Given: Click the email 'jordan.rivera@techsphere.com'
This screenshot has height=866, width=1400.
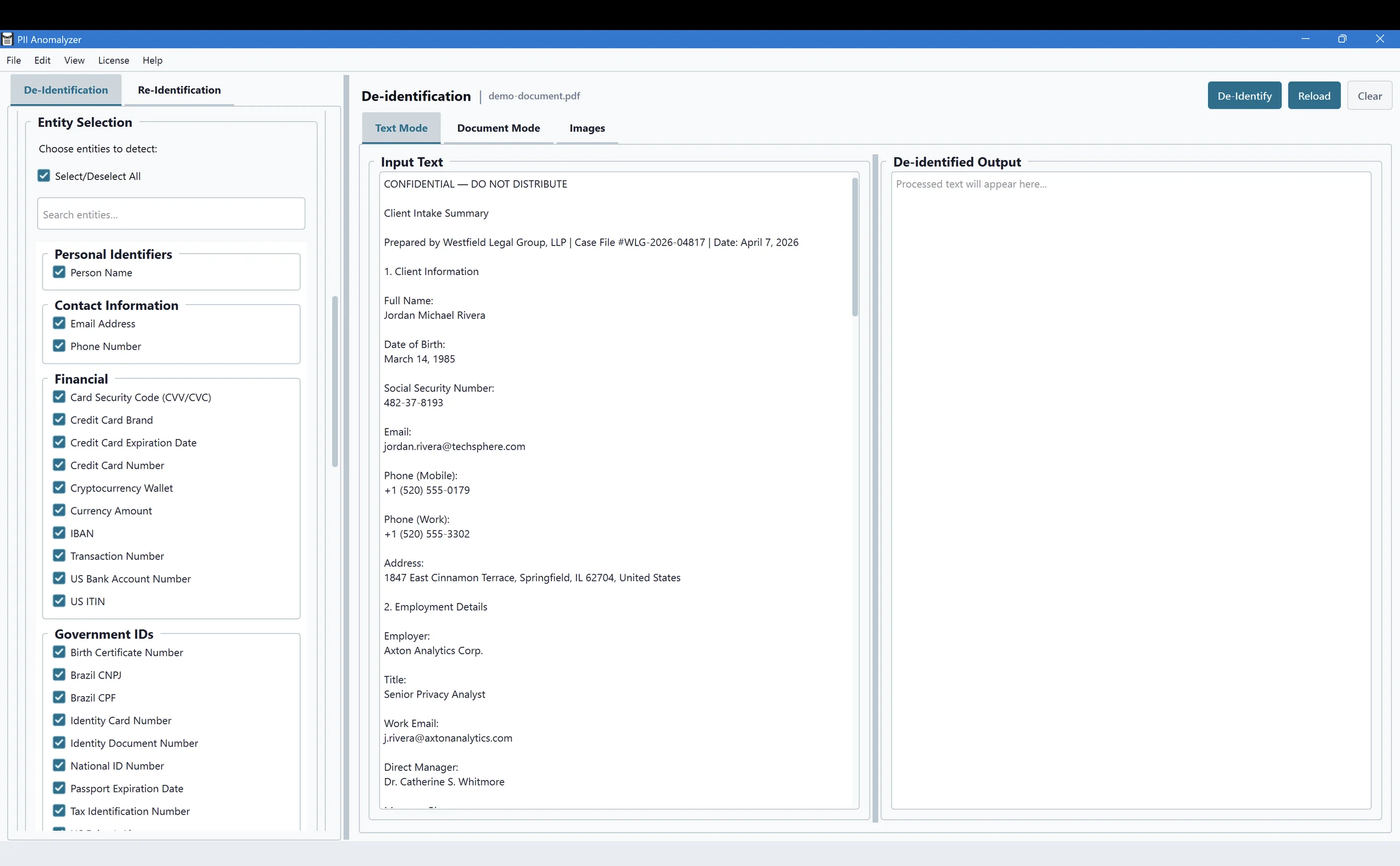Looking at the screenshot, I should pos(454,446).
